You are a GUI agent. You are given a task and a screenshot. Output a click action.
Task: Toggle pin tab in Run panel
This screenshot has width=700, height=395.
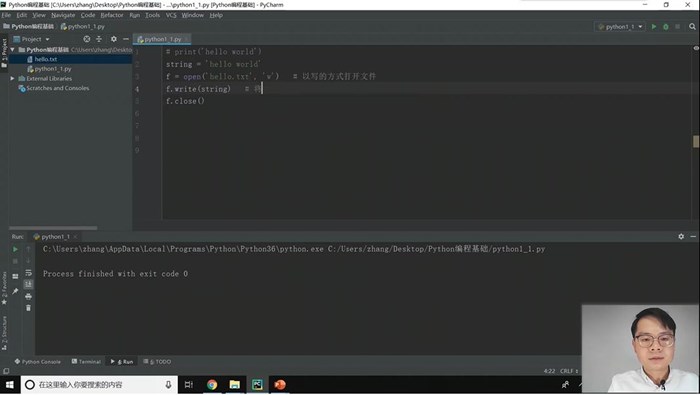click(x=15, y=291)
